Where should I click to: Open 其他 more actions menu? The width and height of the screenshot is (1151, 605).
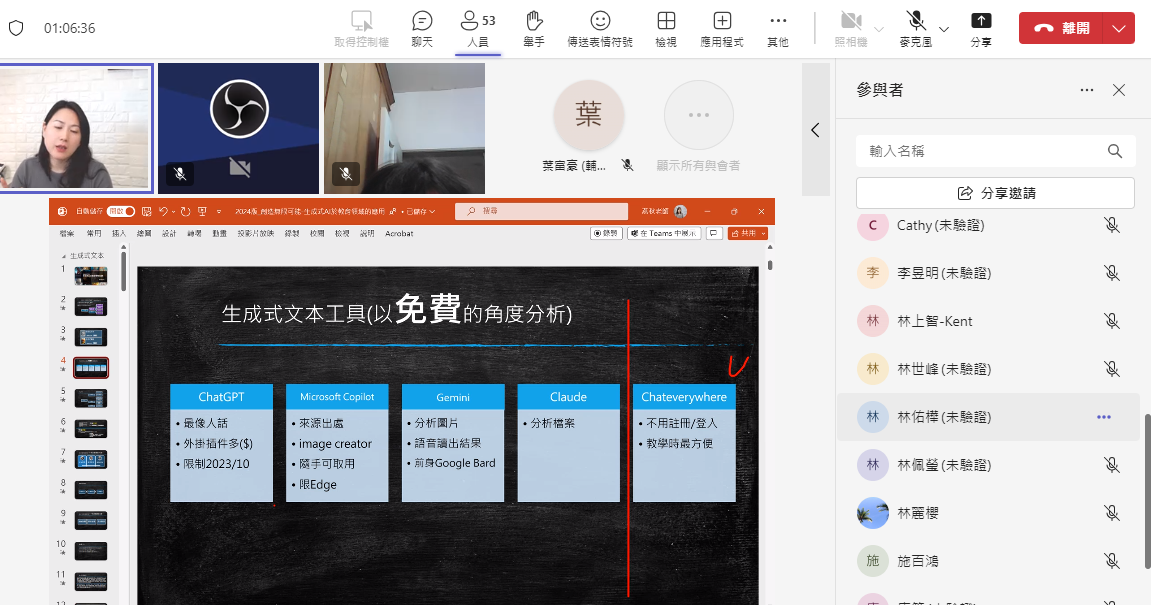coord(778,29)
